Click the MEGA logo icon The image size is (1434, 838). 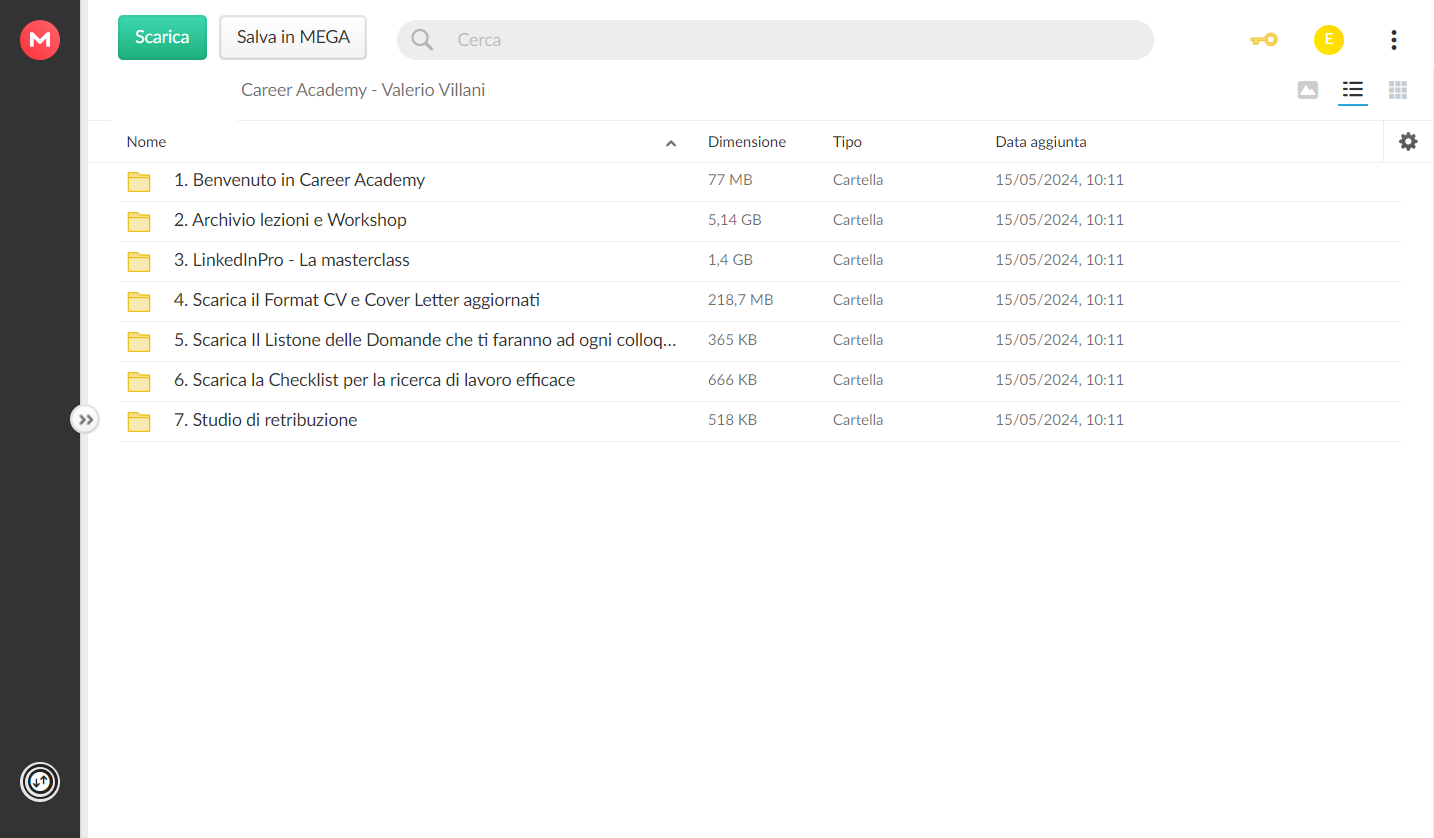click(40, 40)
